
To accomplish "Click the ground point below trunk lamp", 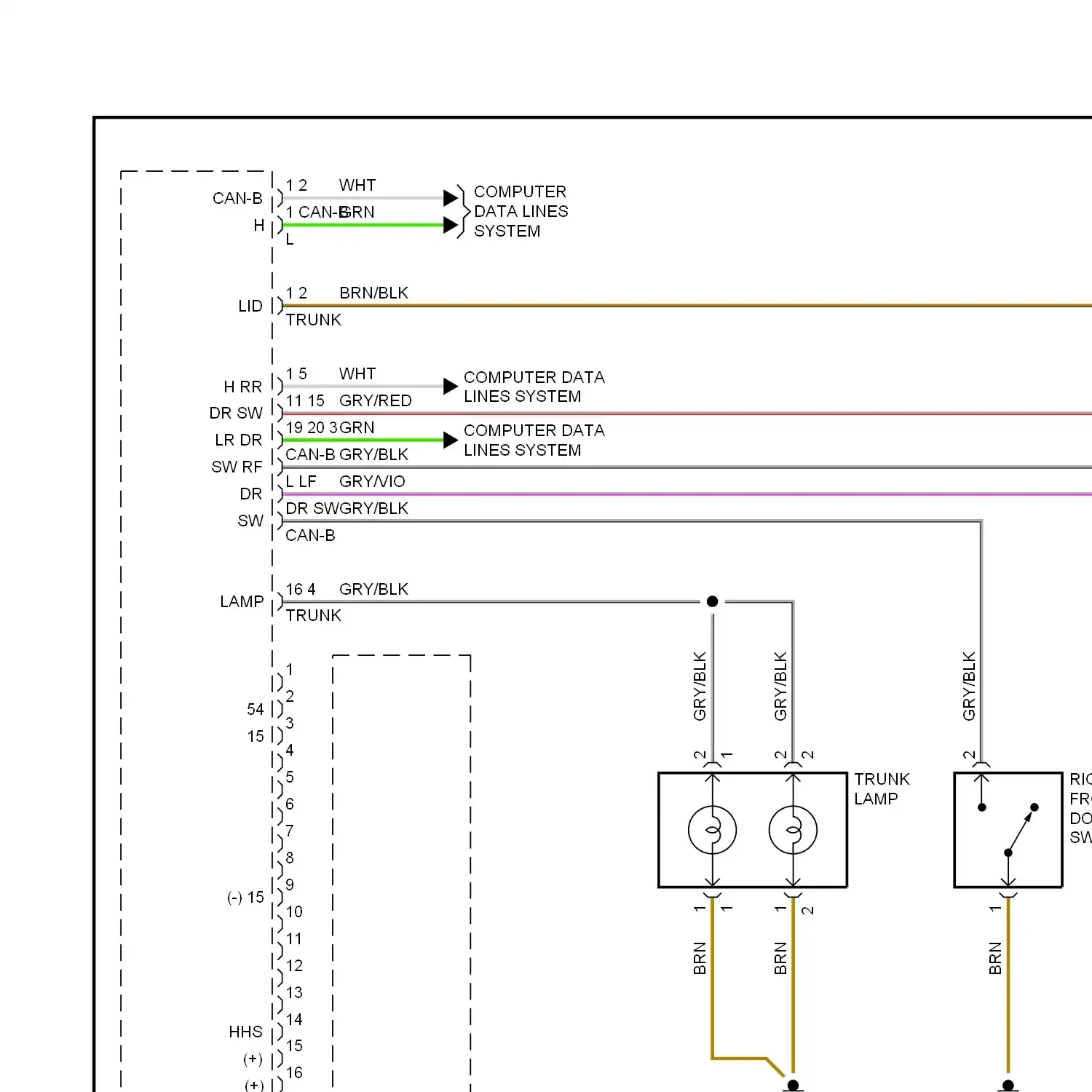I will [794, 1085].
